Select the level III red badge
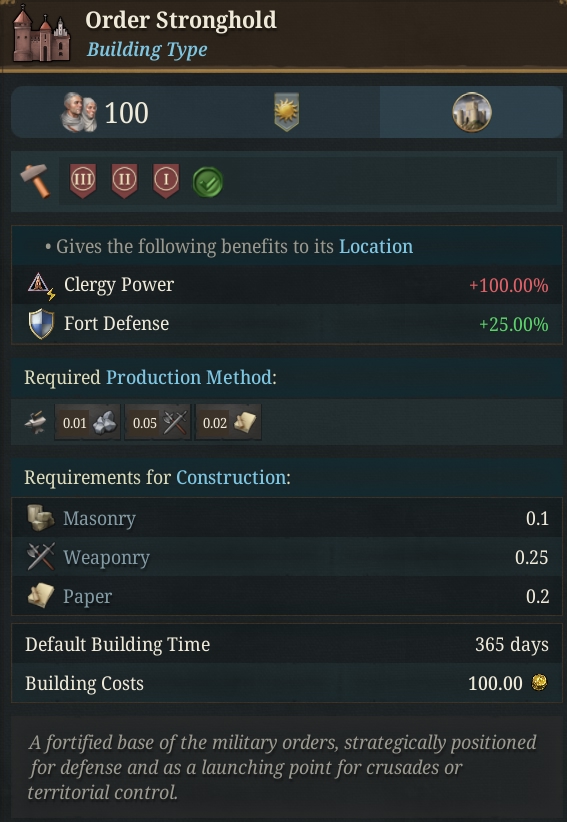The image size is (567, 822). coord(83,181)
